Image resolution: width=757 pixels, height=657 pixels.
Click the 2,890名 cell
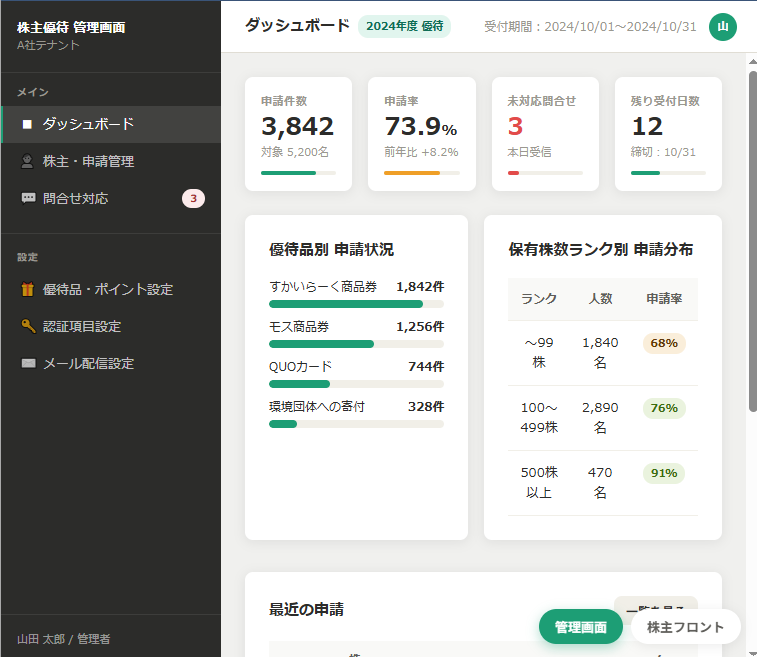600,418
